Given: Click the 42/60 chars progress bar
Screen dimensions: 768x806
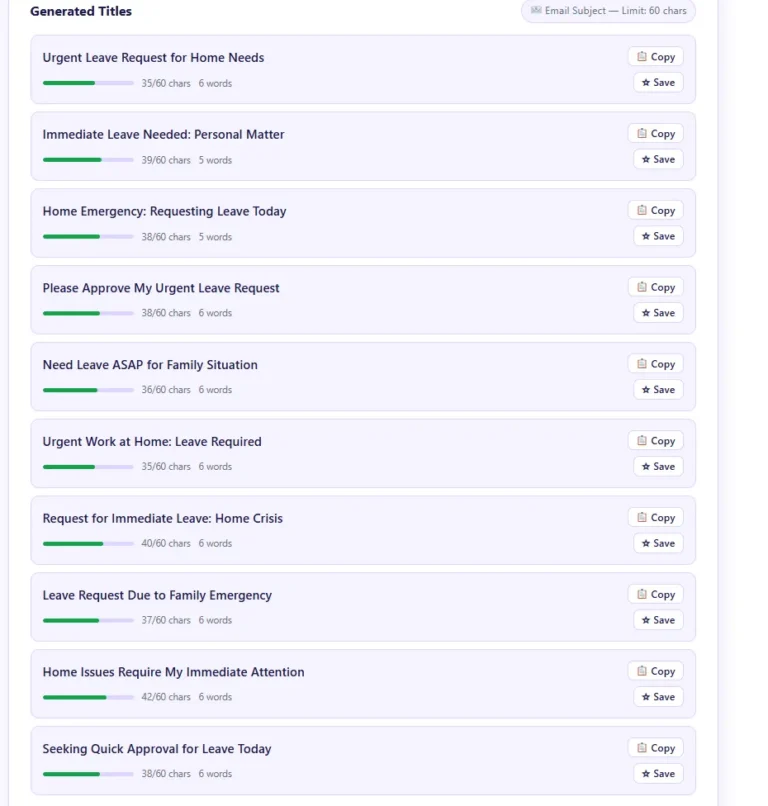Looking at the screenshot, I should [x=88, y=697].
